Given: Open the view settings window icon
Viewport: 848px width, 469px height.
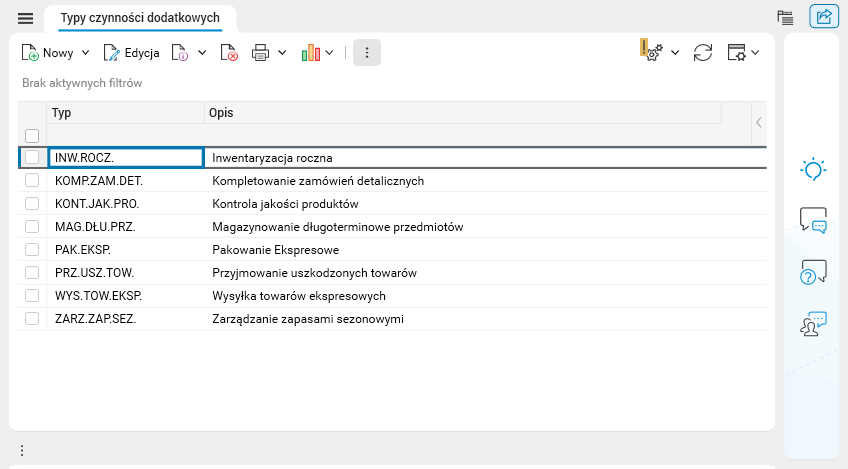Looking at the screenshot, I should point(737,52).
